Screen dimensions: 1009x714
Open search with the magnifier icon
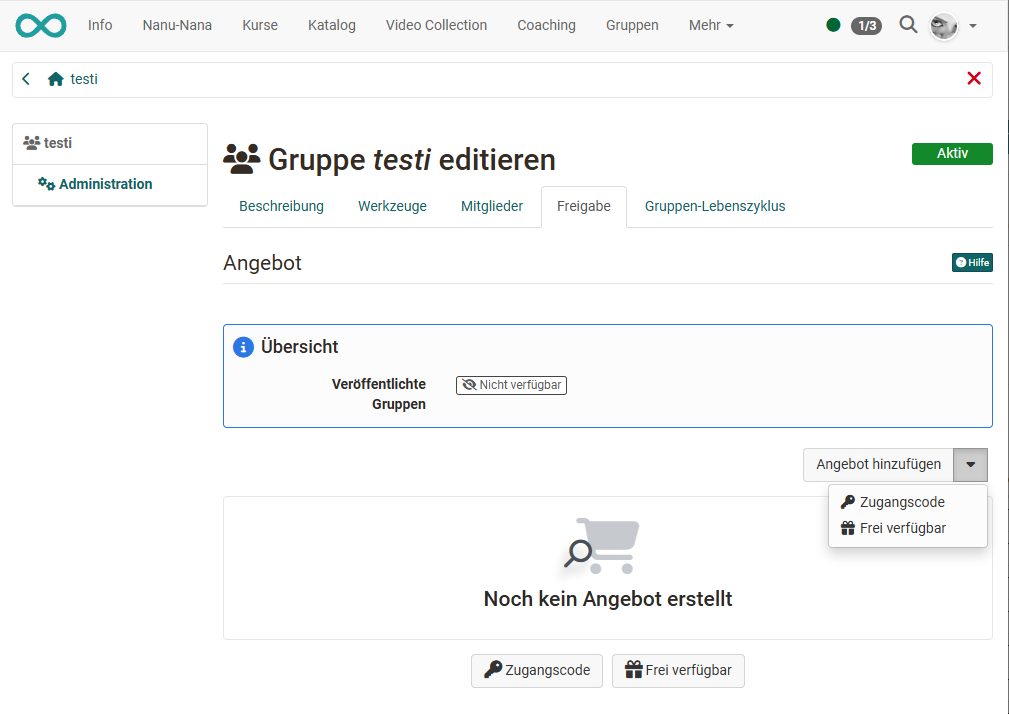tap(908, 25)
